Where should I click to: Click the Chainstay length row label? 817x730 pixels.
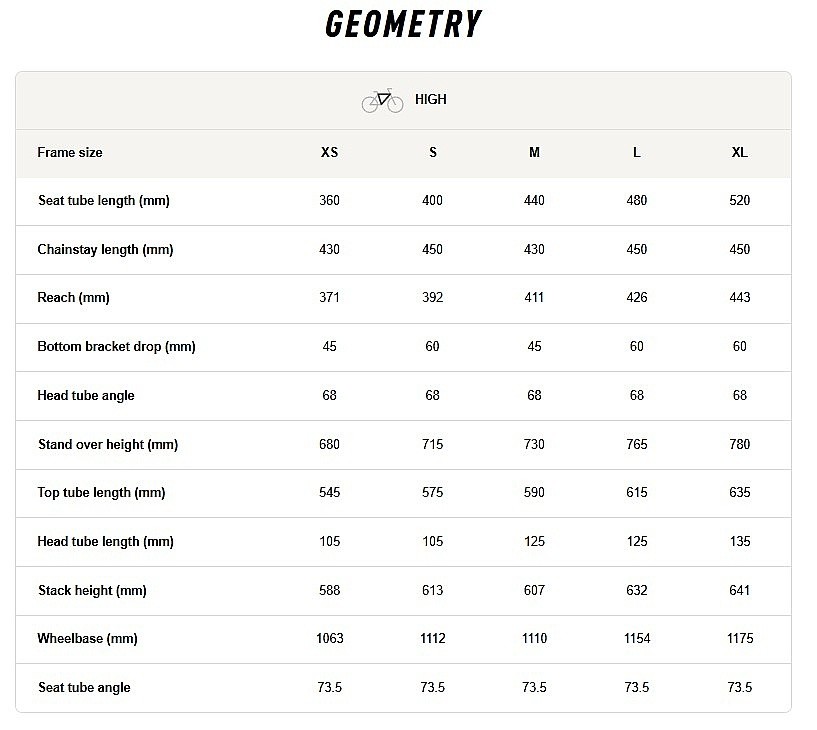pos(105,250)
